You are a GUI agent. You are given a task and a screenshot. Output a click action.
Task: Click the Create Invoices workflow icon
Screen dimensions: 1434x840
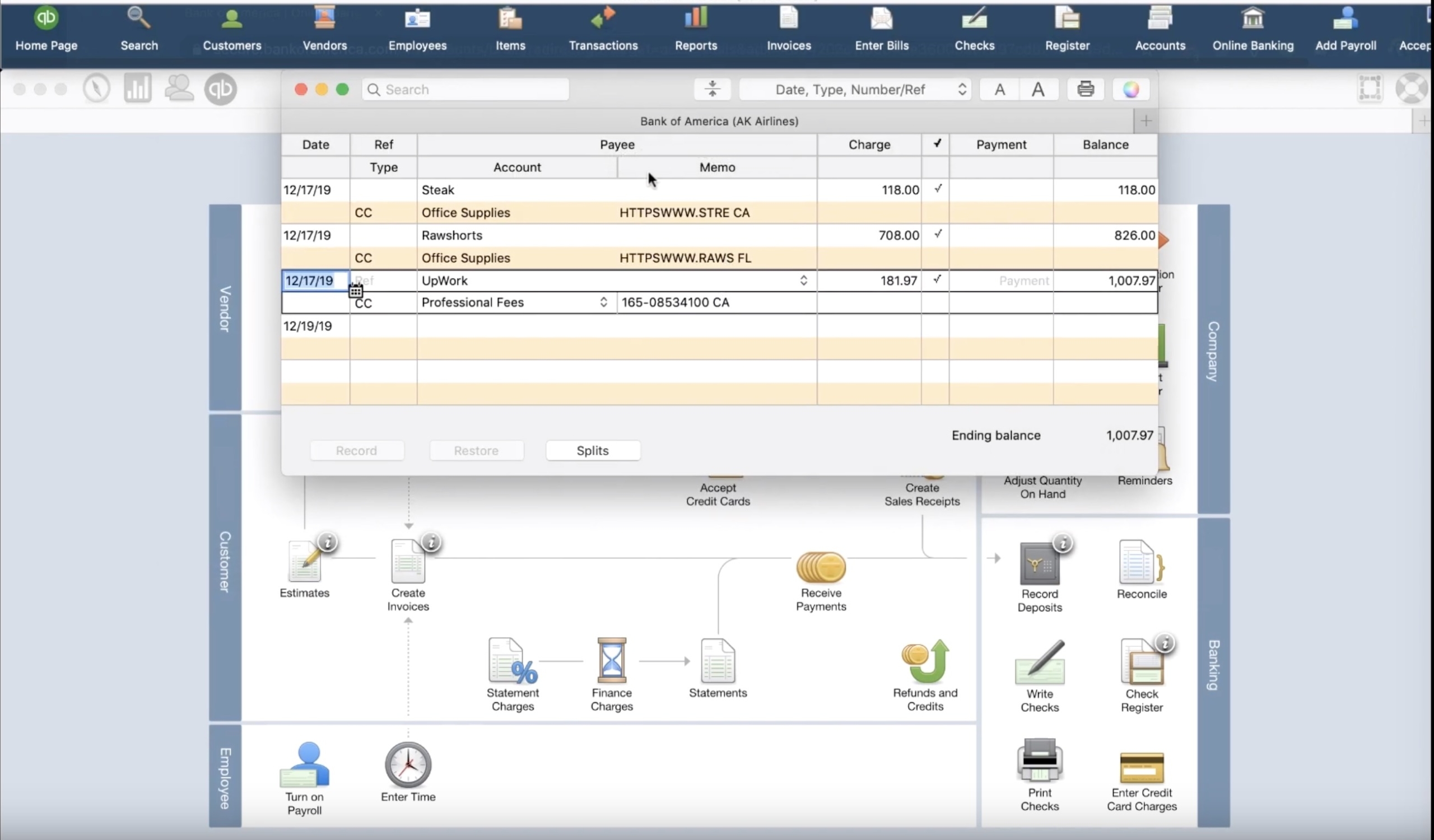(408, 561)
